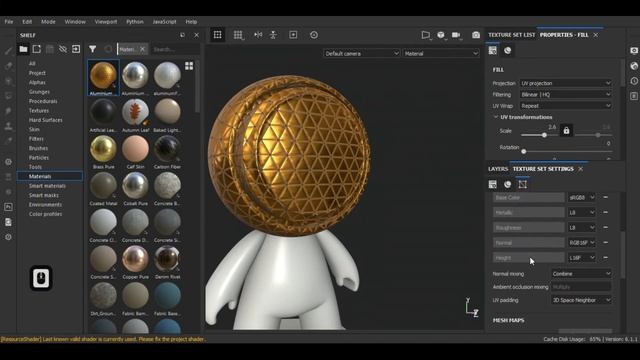Open the Python menu

pyautogui.click(x=135, y=22)
